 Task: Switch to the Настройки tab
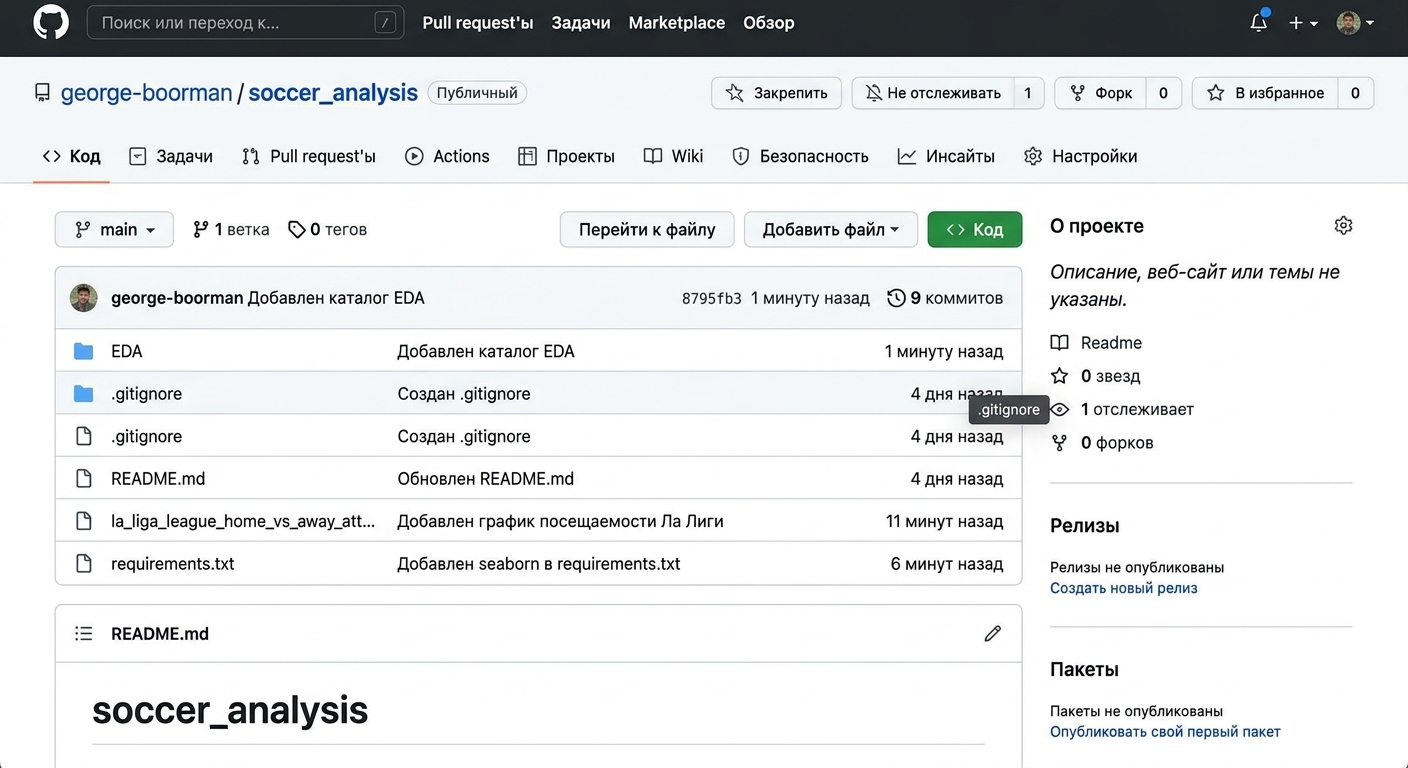coord(1081,156)
